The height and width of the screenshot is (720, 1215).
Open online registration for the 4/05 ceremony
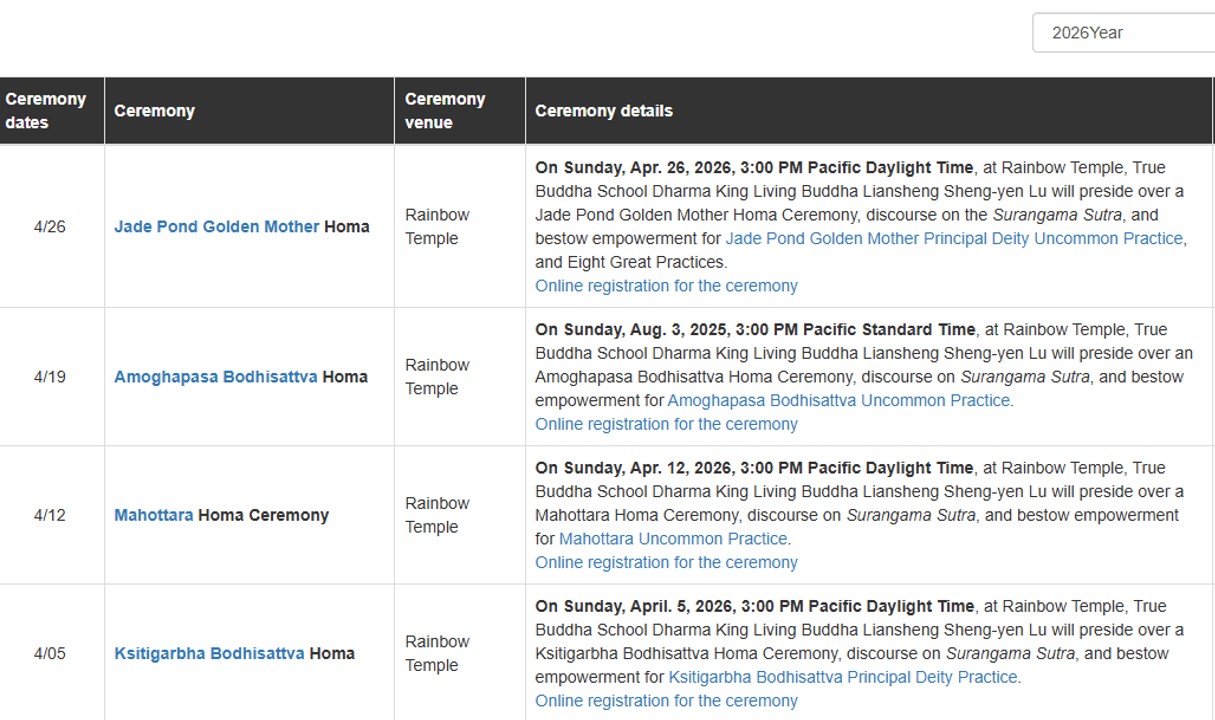tap(666, 701)
